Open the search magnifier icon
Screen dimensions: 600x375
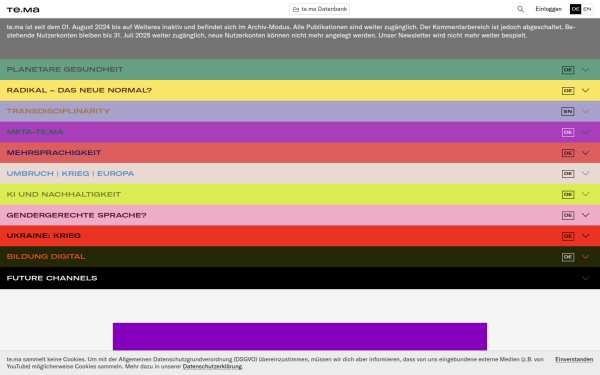[520, 9]
